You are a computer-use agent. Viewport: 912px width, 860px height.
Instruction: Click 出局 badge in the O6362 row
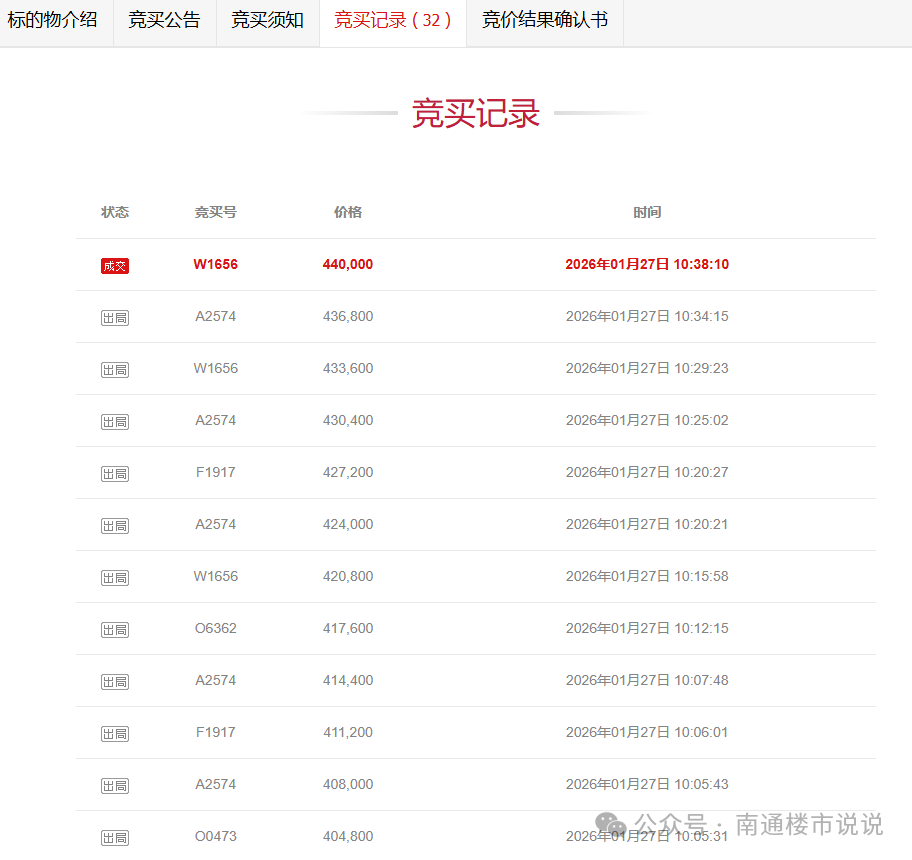115,630
